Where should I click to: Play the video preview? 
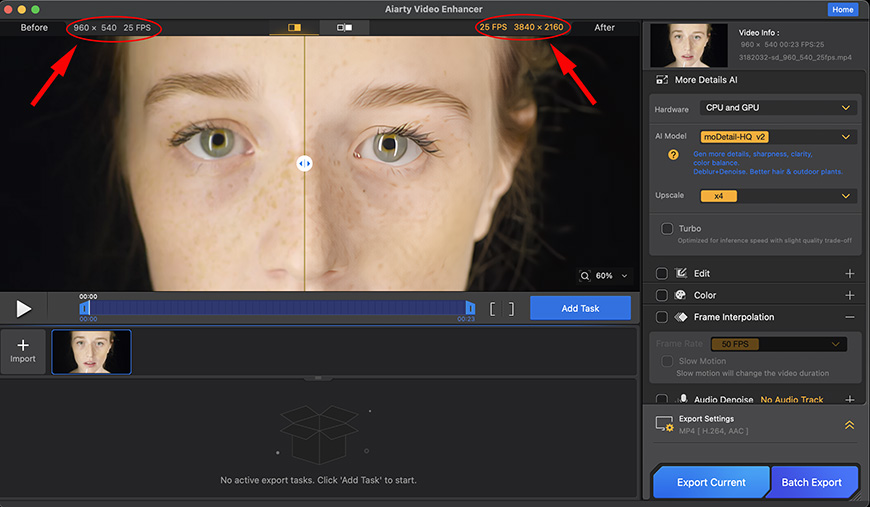pyautogui.click(x=23, y=308)
